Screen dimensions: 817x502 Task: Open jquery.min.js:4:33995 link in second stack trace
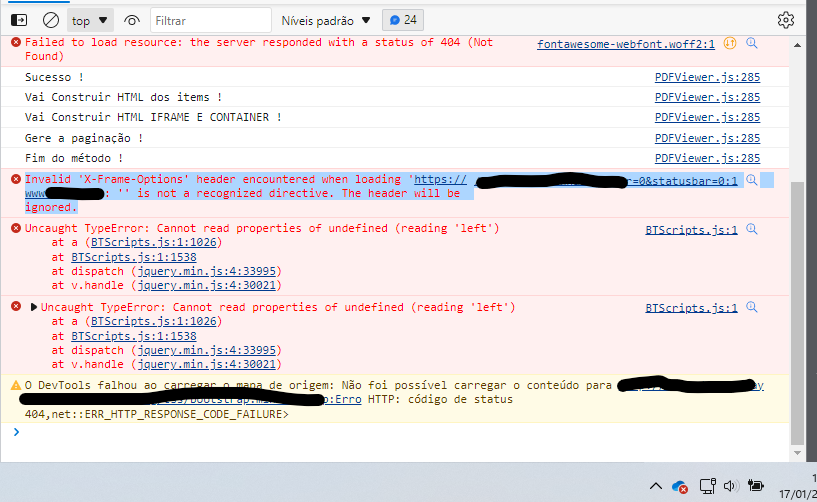click(x=207, y=350)
